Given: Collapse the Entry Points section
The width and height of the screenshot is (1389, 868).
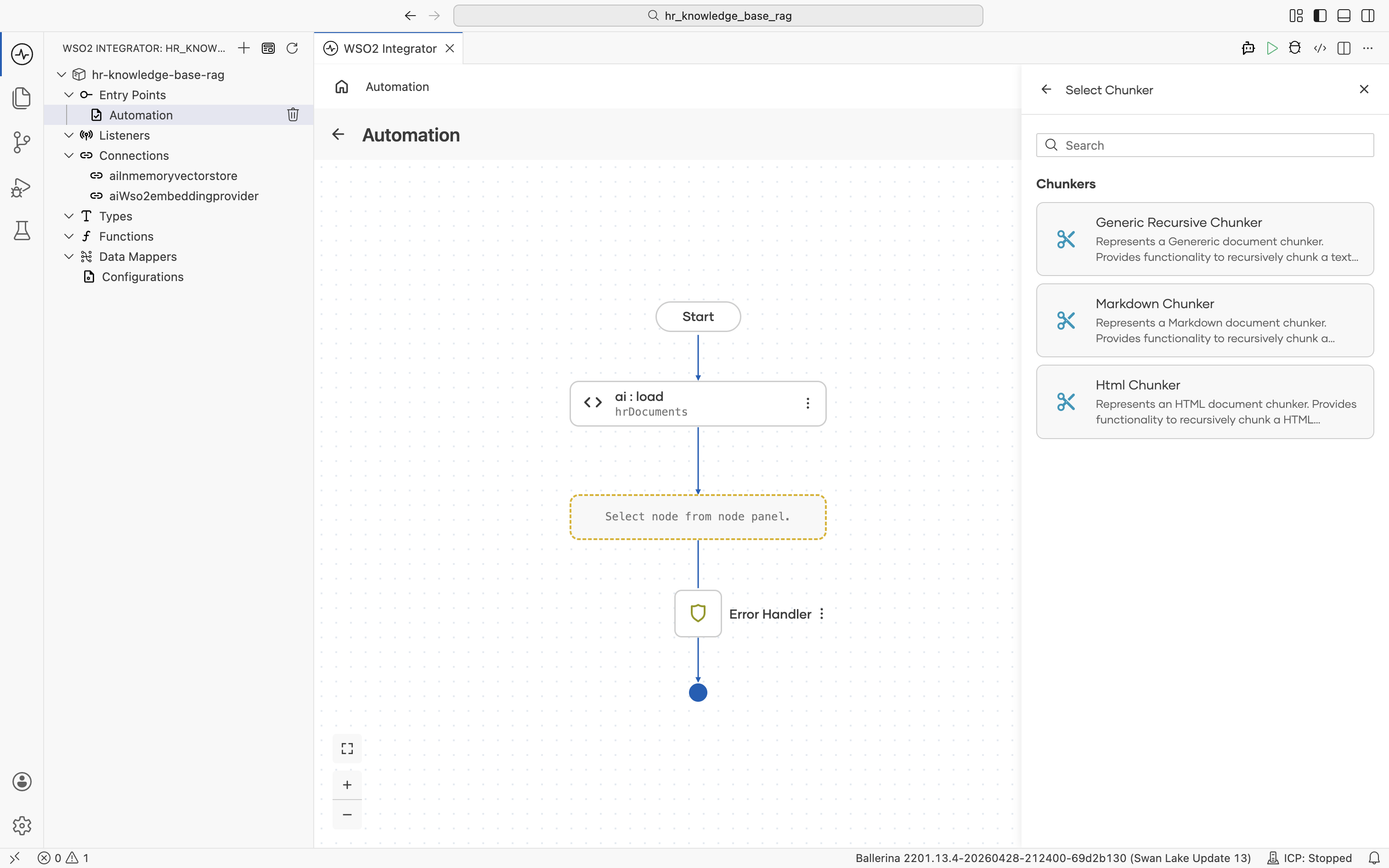Looking at the screenshot, I should [69, 95].
